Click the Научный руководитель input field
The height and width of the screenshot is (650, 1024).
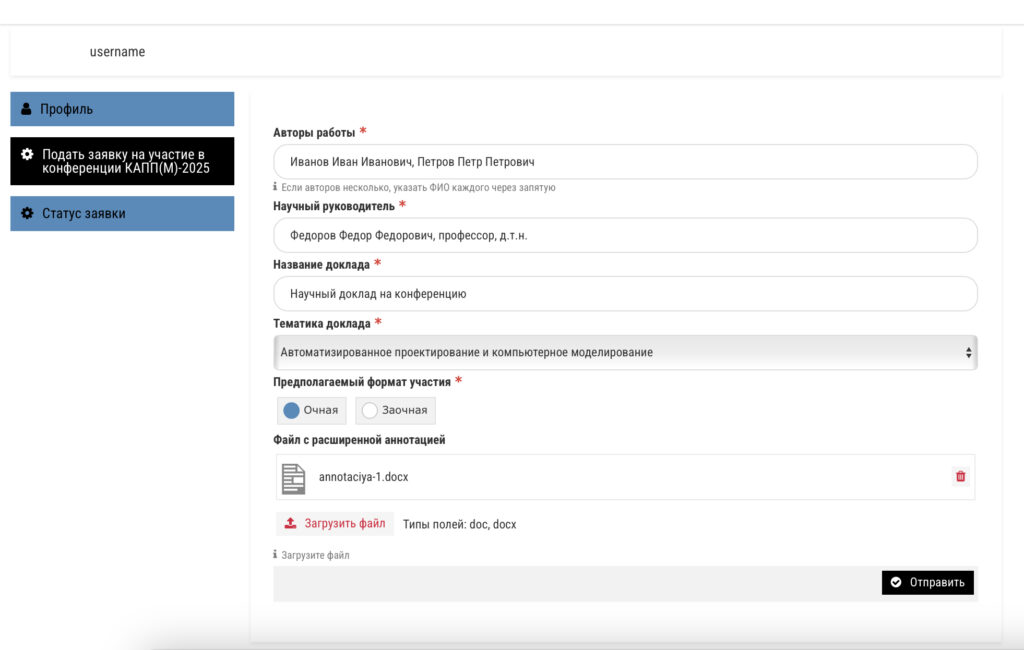(x=625, y=235)
